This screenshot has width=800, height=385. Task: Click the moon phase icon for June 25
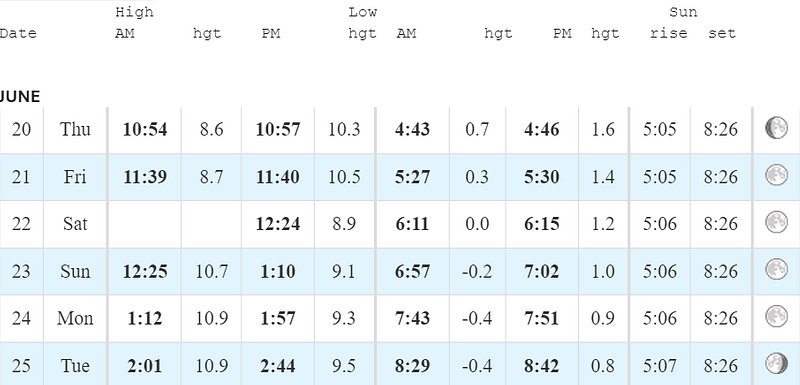click(776, 364)
